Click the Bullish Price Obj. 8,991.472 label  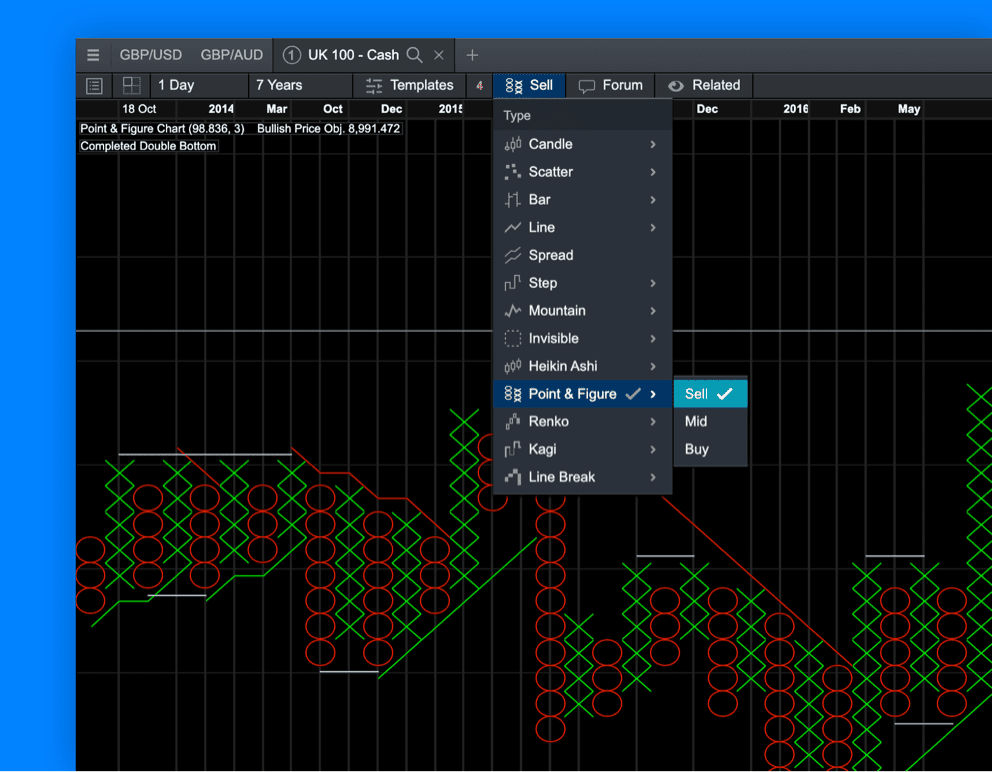328,128
